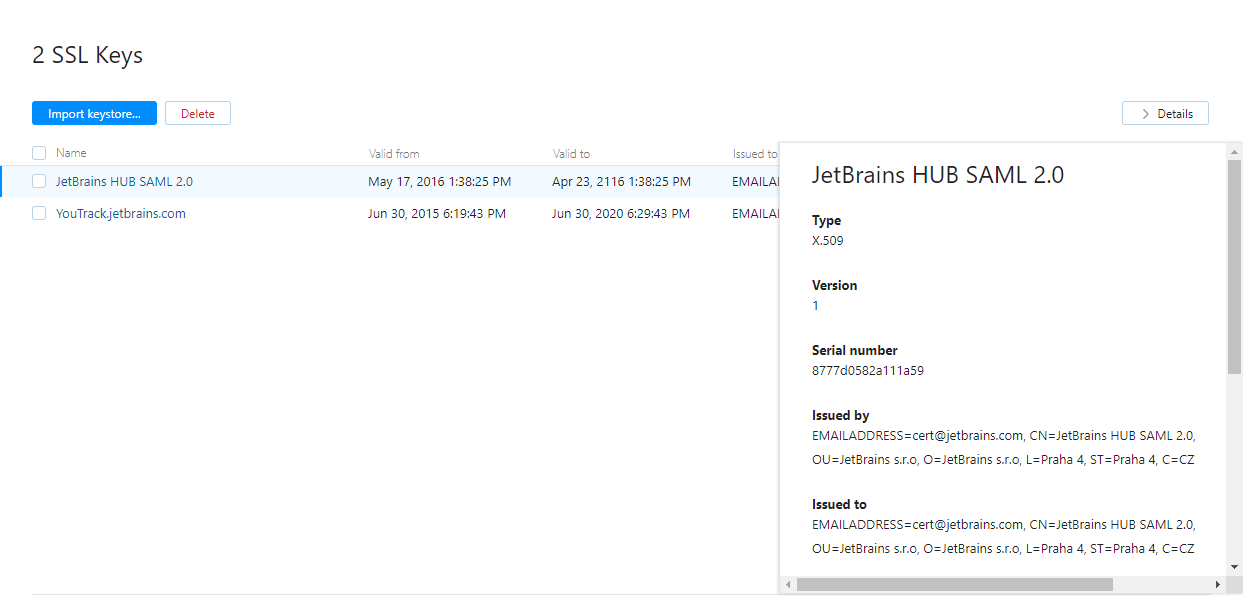
Task: Click the horizontal scrollbar left arrow
Action: coord(788,584)
